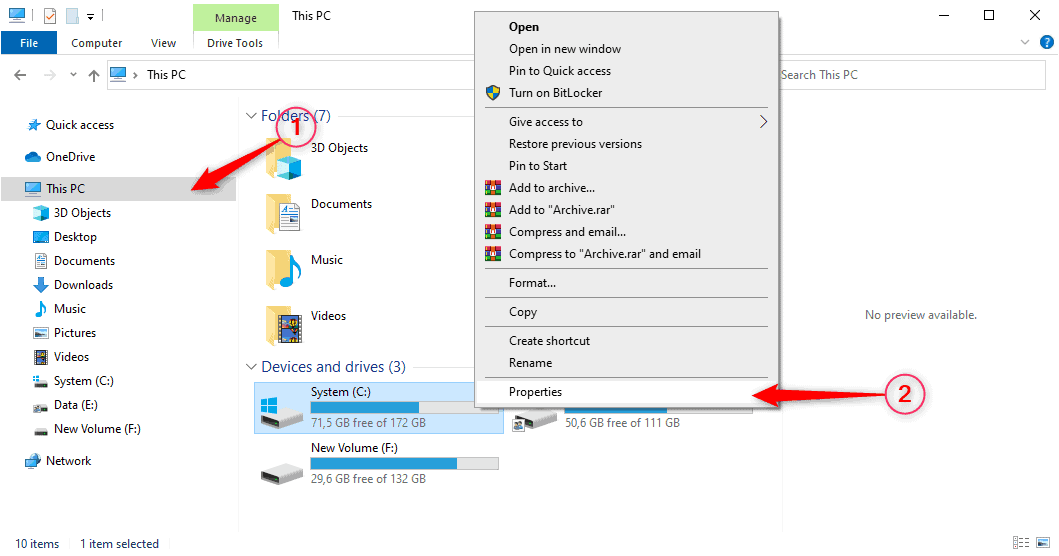Choose Pin to Quick access
The image size is (1059, 556).
(560, 71)
